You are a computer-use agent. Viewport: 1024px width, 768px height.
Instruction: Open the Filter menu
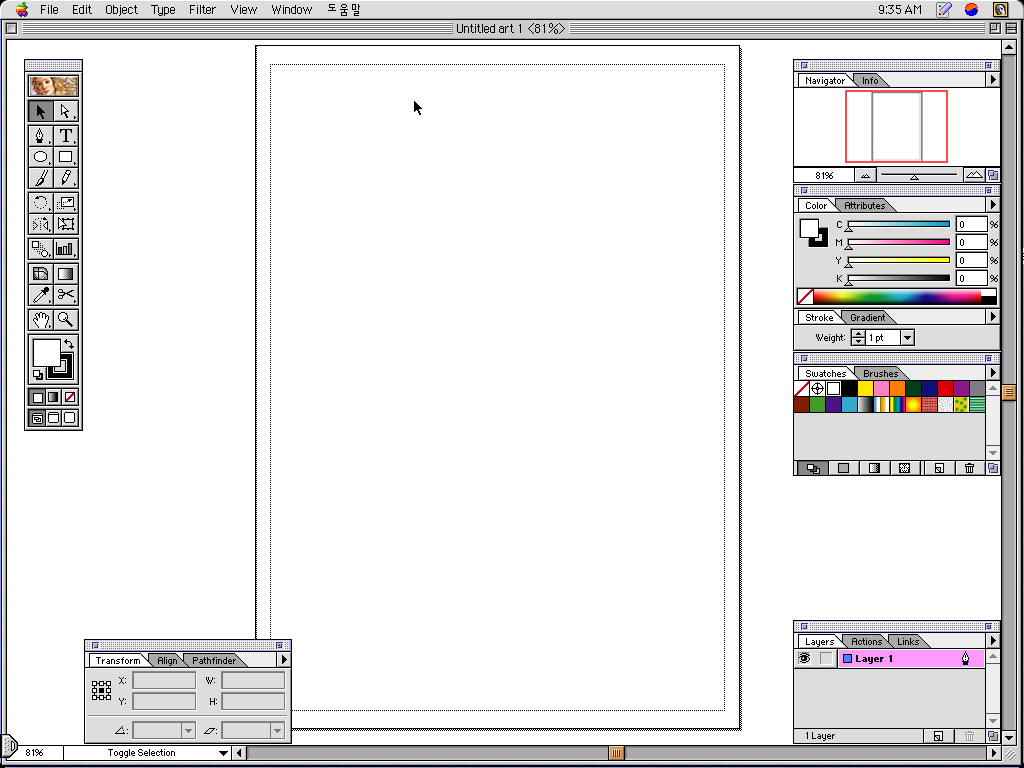[x=202, y=9]
